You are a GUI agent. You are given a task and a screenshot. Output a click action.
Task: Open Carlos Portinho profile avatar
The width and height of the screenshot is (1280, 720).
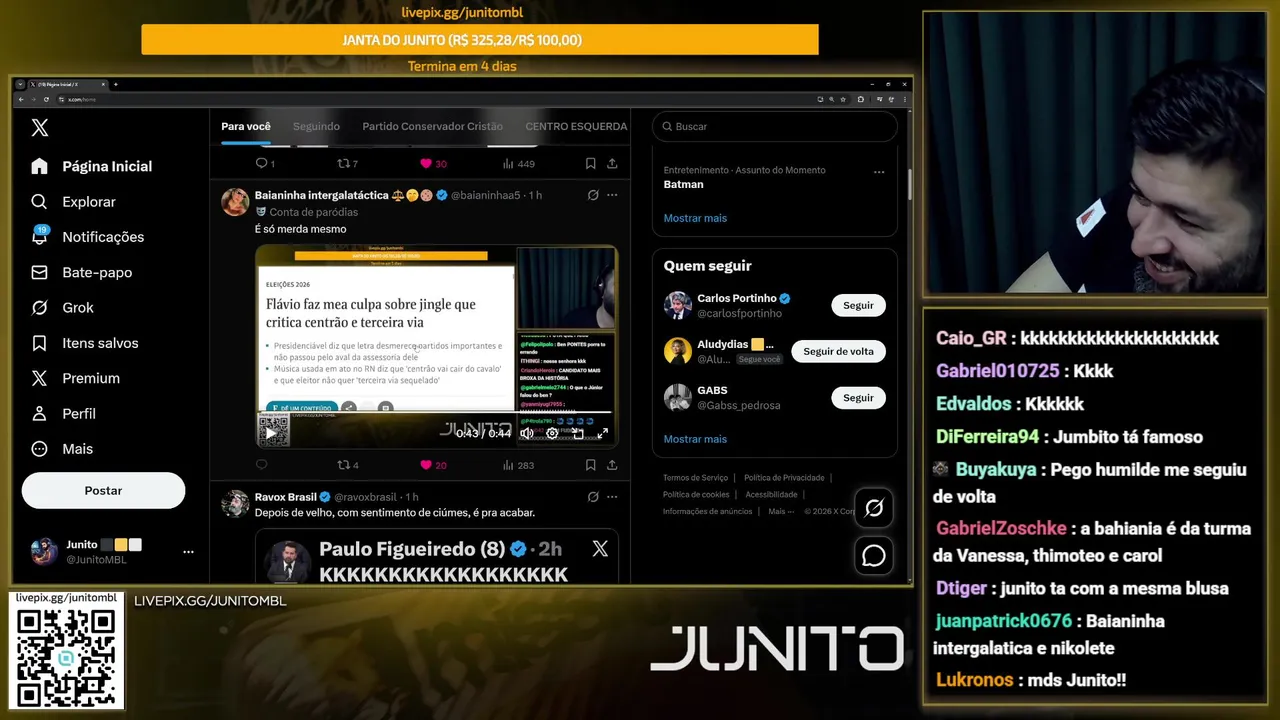click(678, 305)
